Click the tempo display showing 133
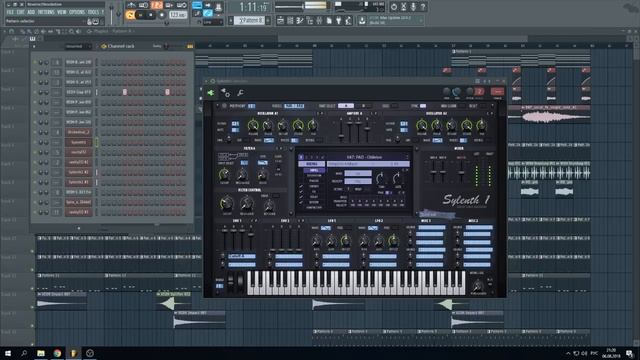This screenshot has height=360, width=640. [178, 15]
